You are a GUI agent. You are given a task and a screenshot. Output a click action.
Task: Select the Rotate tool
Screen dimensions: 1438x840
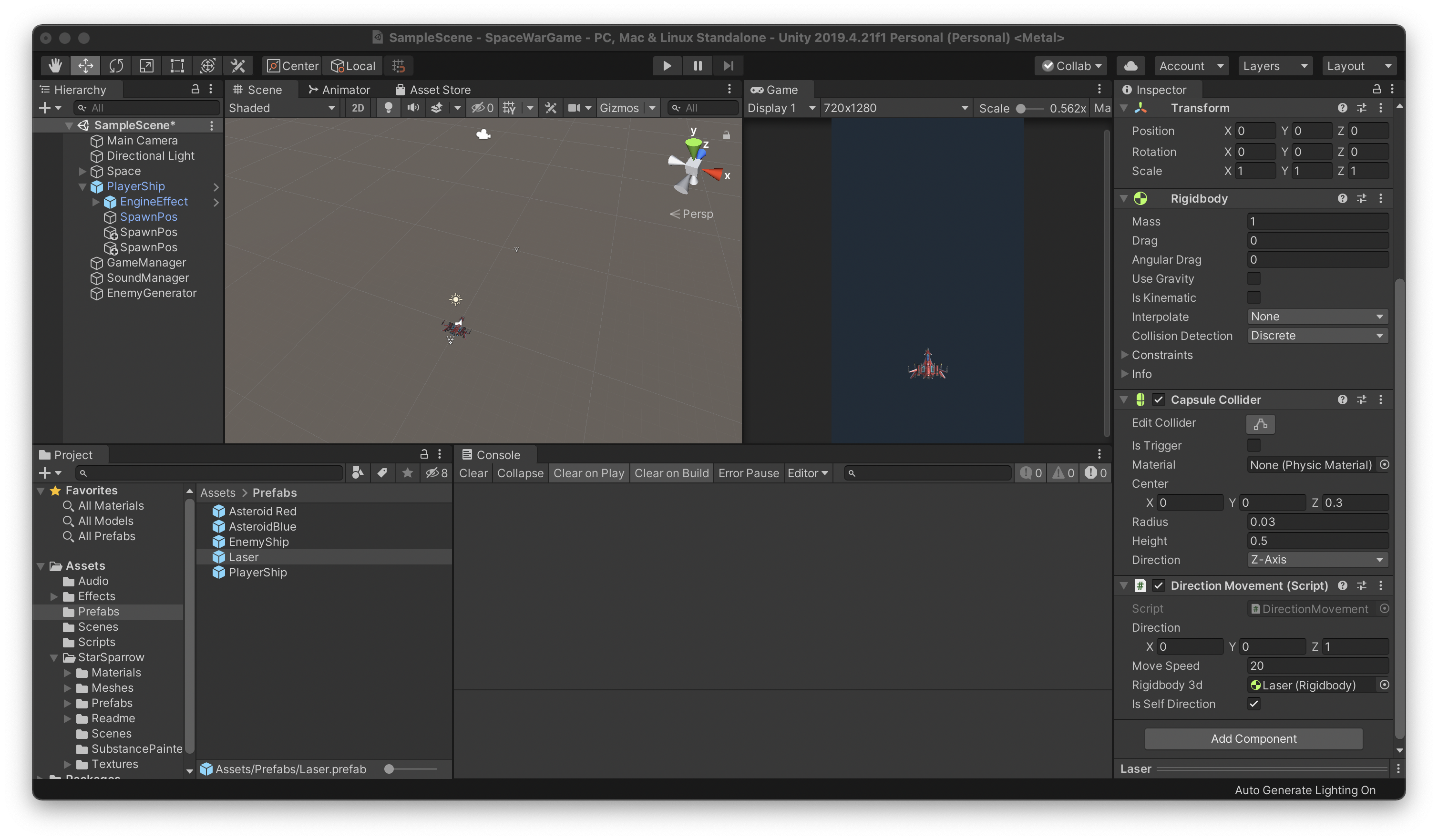tap(116, 66)
